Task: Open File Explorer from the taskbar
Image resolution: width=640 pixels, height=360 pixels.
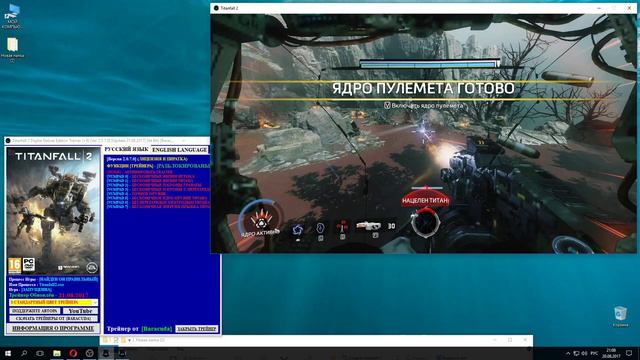Action: 57,353
